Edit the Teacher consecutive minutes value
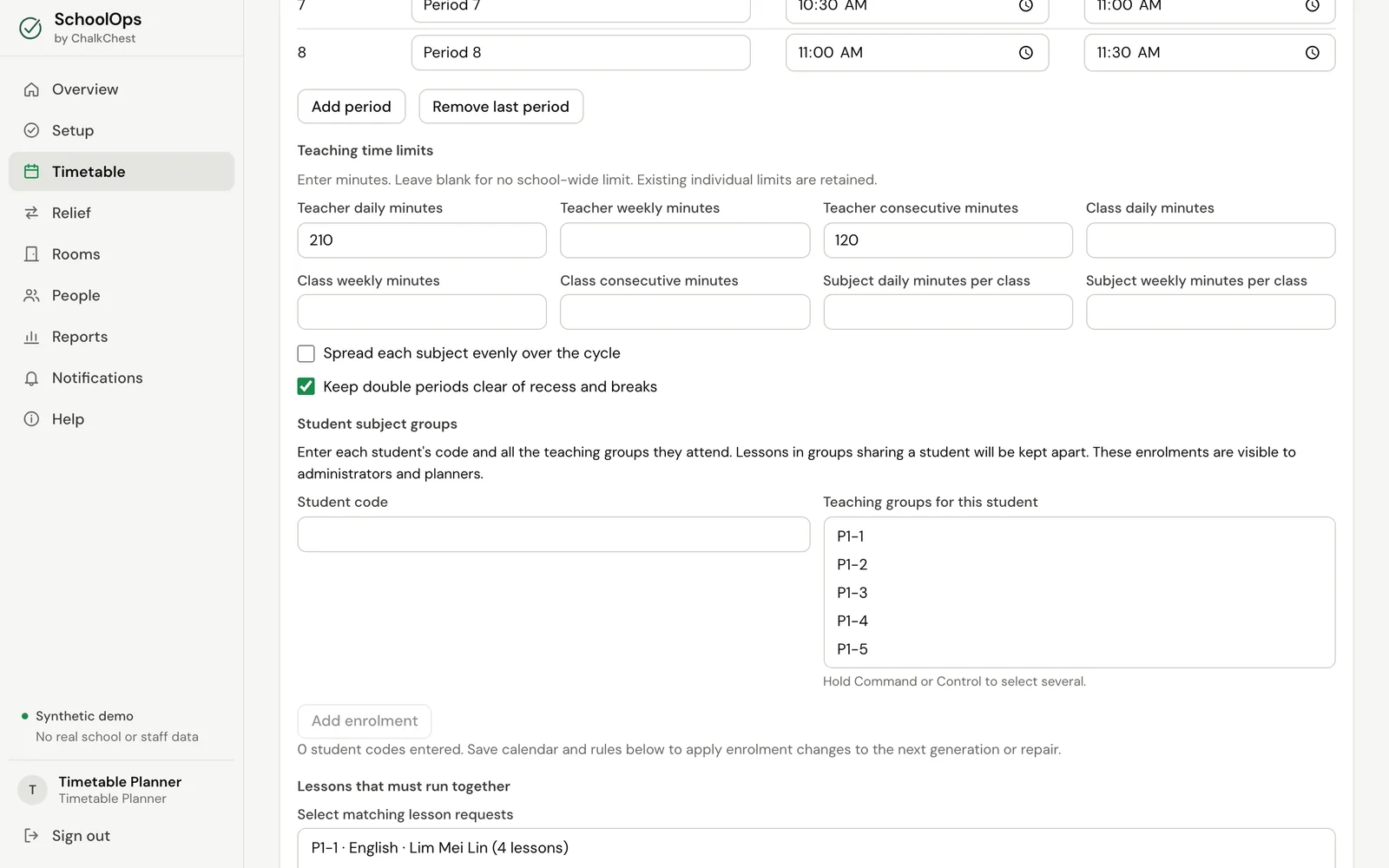 tap(948, 240)
